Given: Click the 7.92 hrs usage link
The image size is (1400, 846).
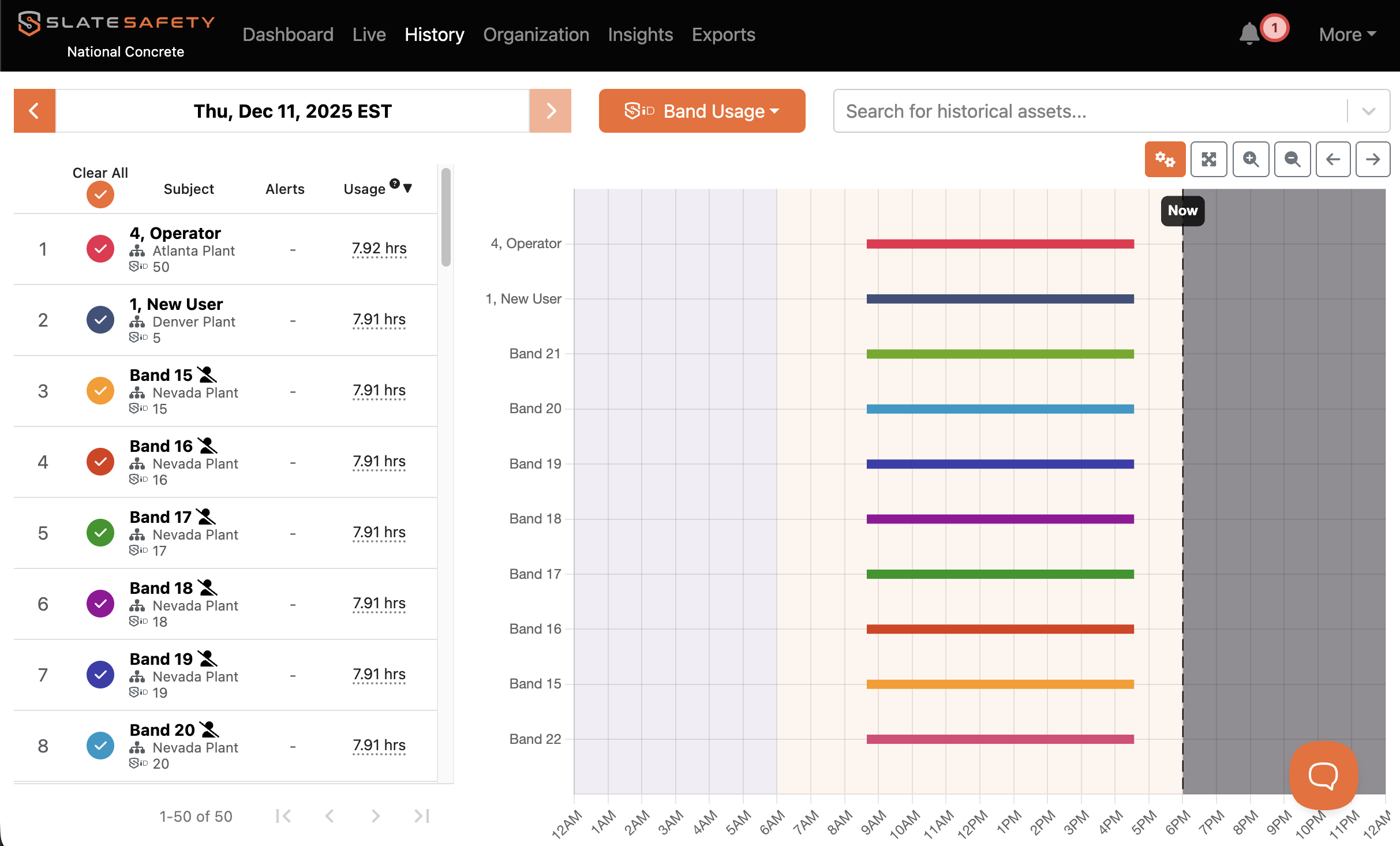Looking at the screenshot, I should coord(379,249).
